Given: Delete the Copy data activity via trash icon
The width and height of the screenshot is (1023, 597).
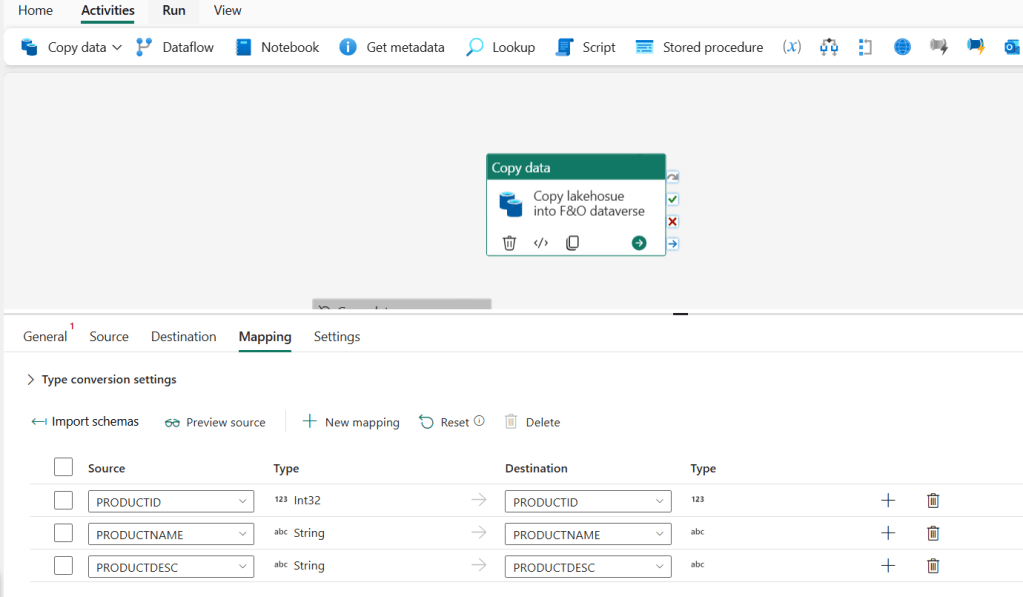Looking at the screenshot, I should click(509, 243).
